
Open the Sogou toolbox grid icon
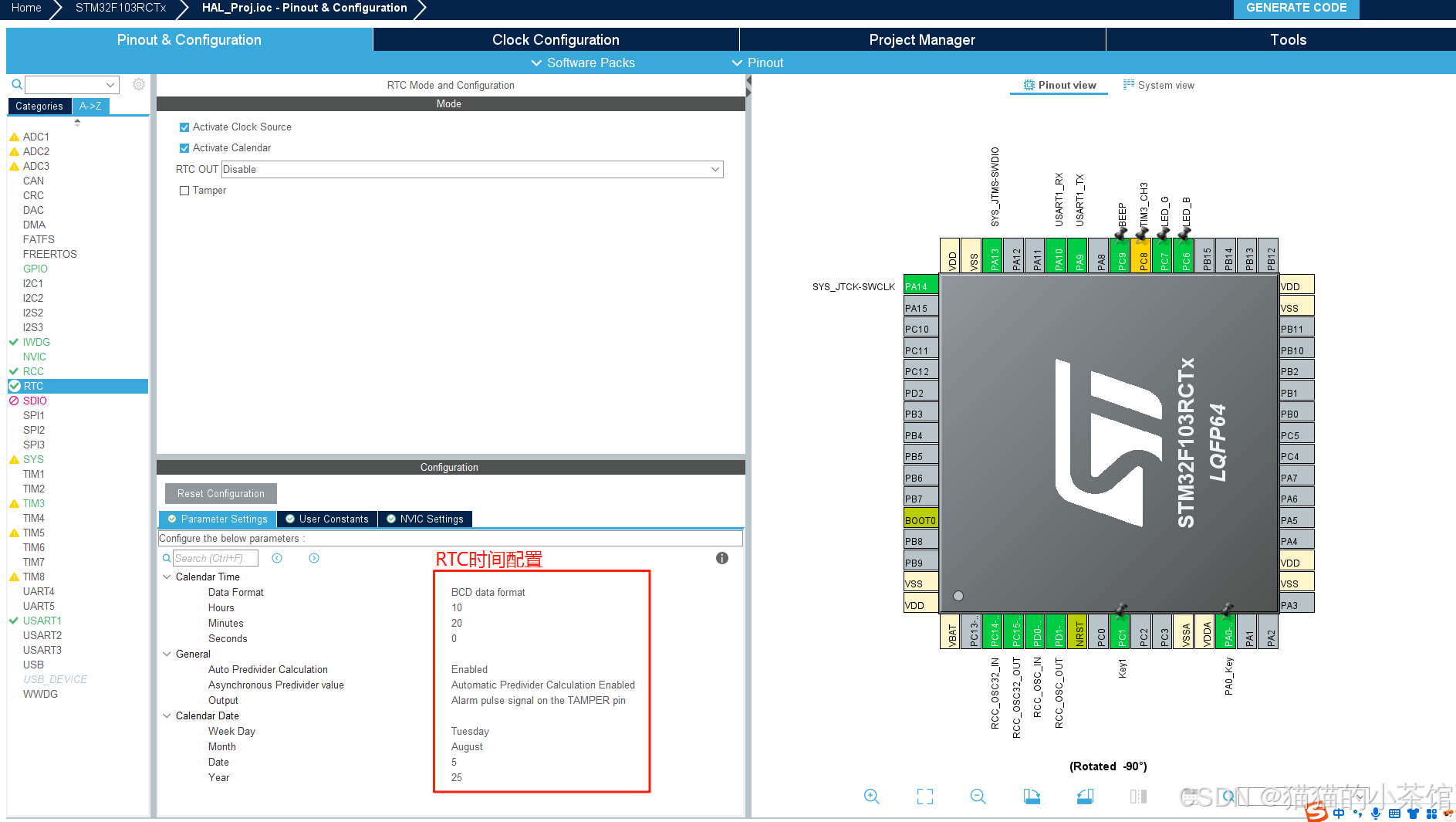1431,814
